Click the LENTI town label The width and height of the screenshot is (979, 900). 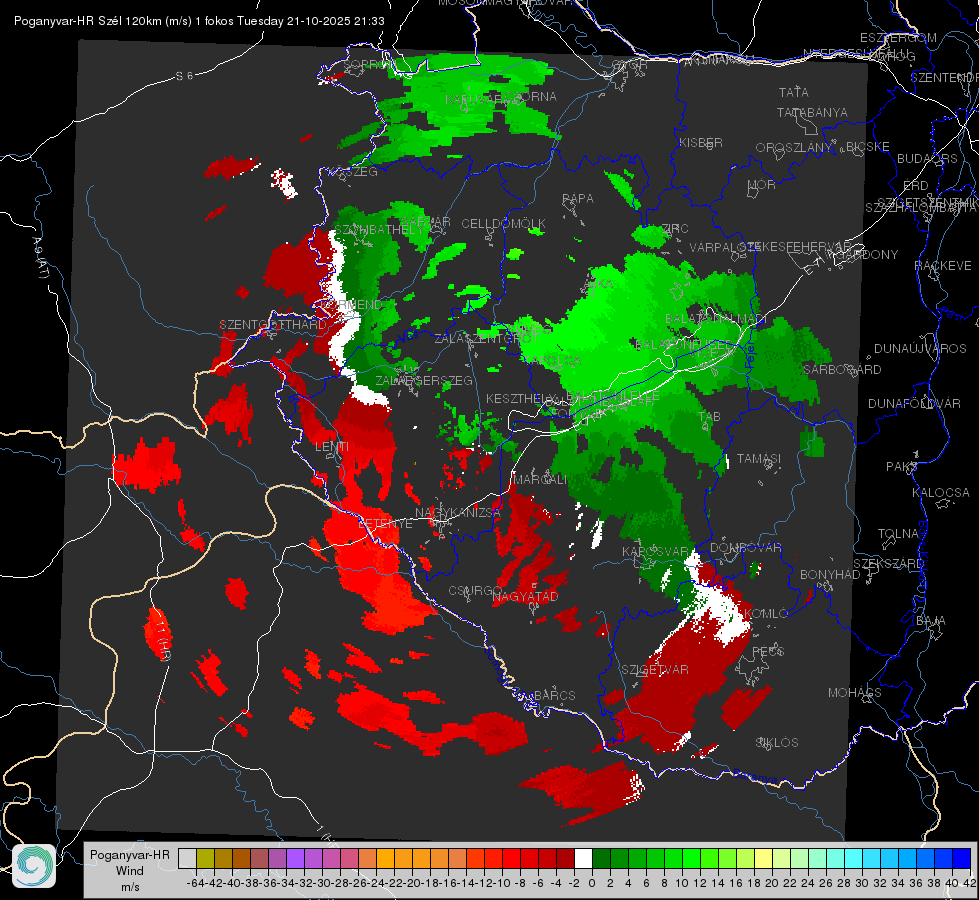coord(332,447)
